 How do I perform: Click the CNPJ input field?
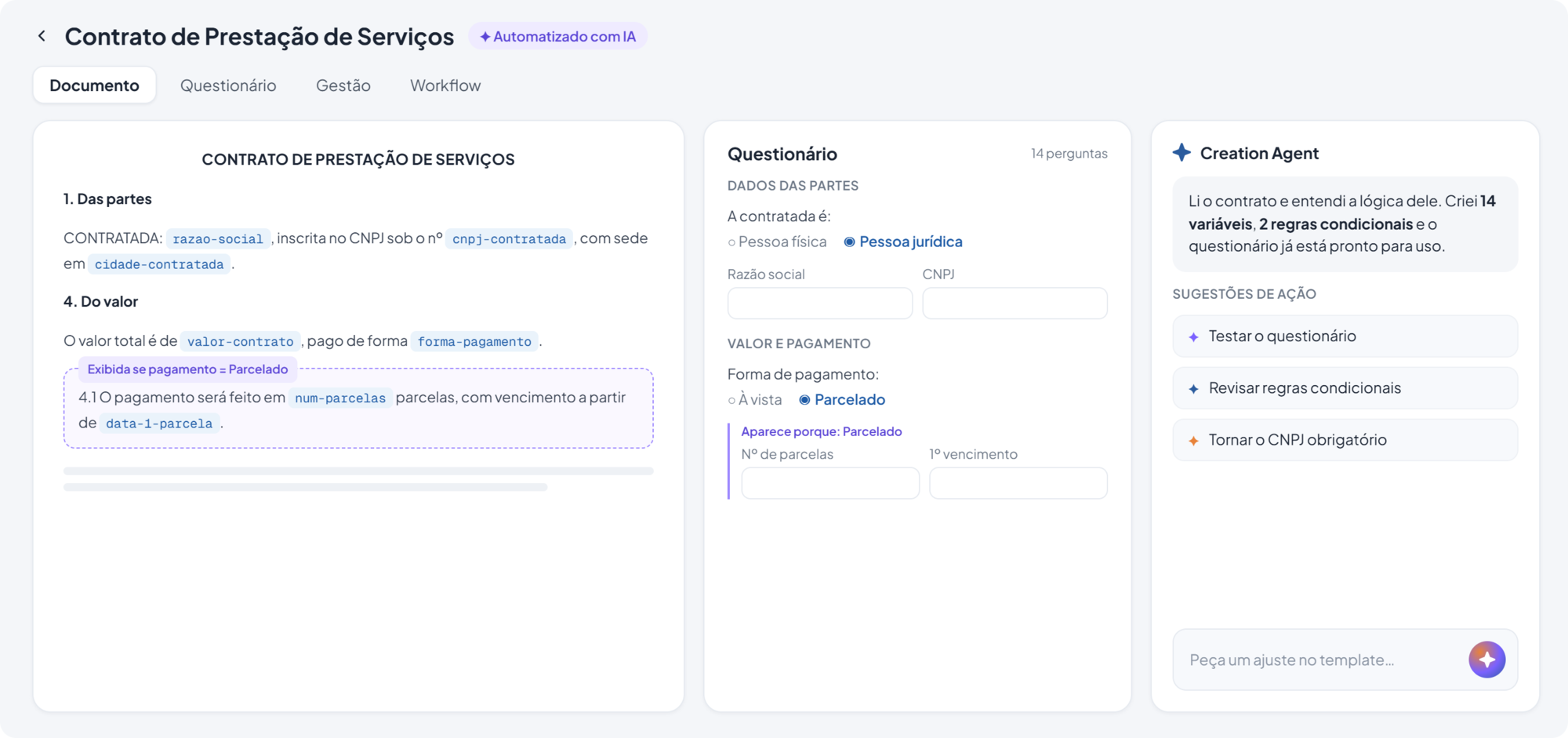(1014, 303)
